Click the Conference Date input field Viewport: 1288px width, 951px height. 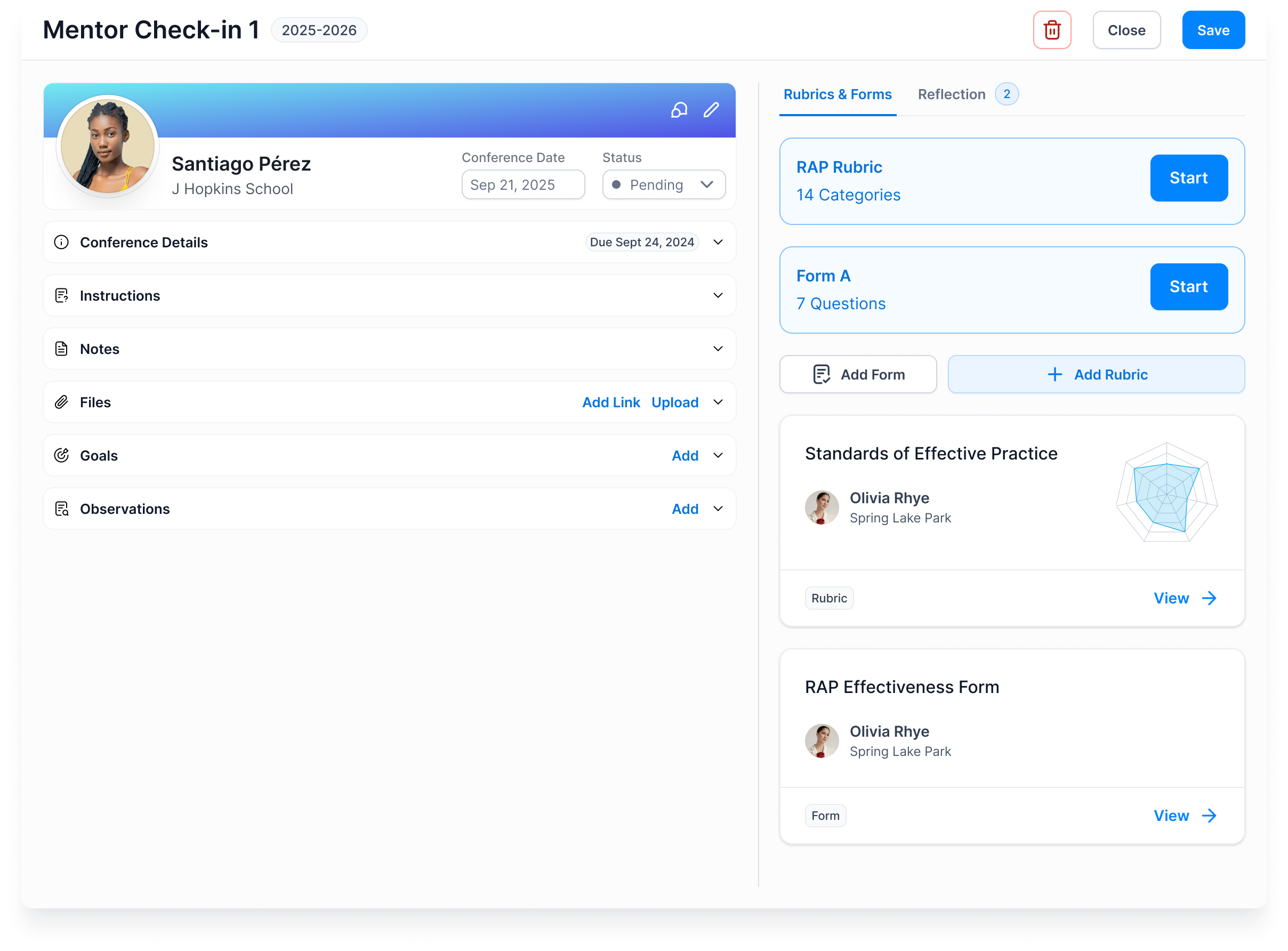(523, 185)
